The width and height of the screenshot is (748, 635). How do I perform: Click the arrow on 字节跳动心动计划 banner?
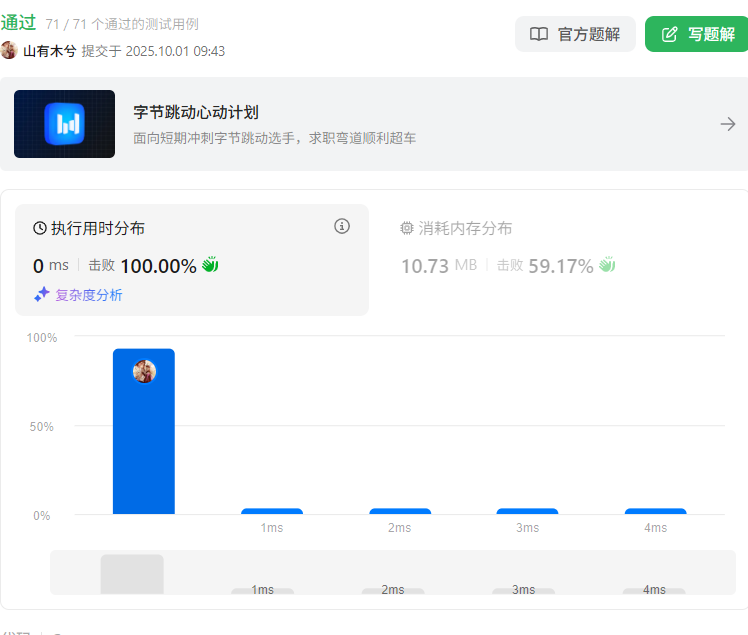point(727,124)
